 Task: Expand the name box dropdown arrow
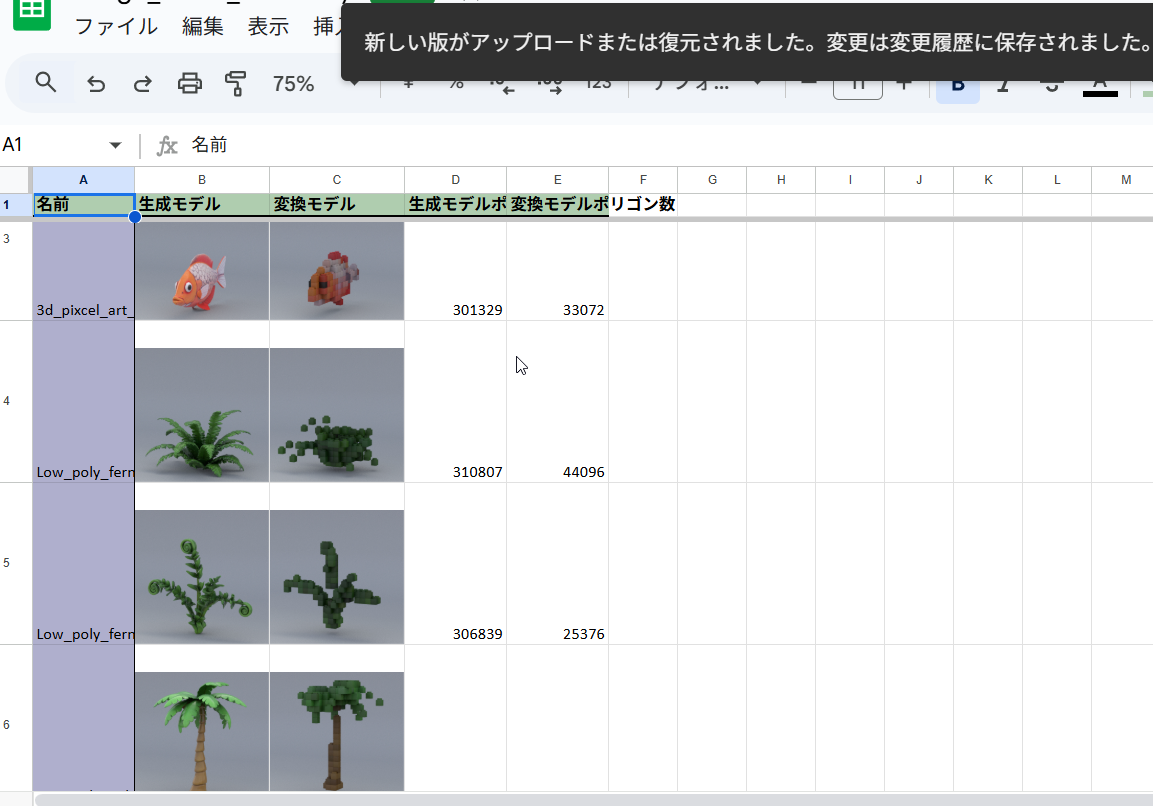click(x=115, y=145)
